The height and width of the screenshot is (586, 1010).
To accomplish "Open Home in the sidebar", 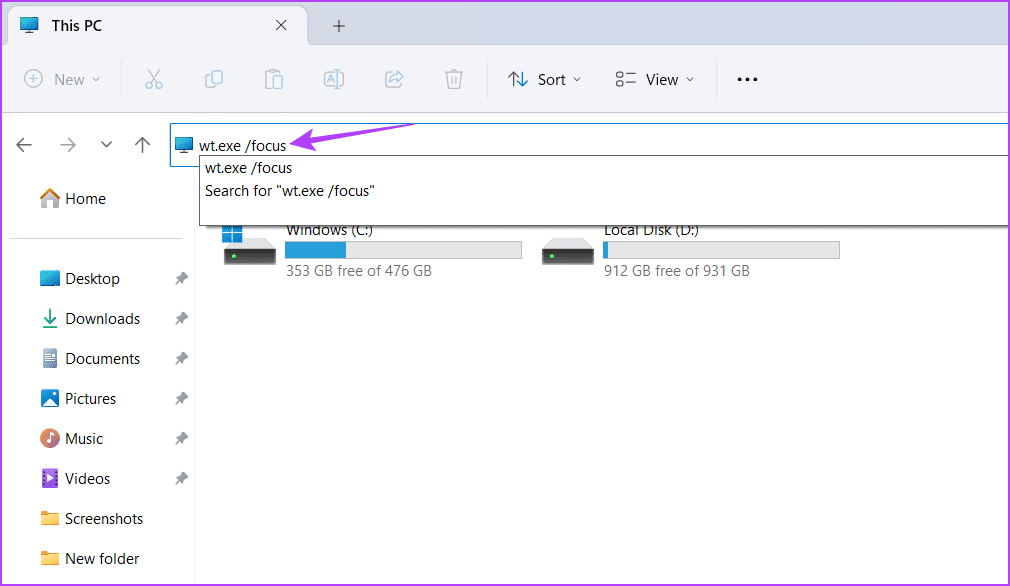I will click(72, 199).
